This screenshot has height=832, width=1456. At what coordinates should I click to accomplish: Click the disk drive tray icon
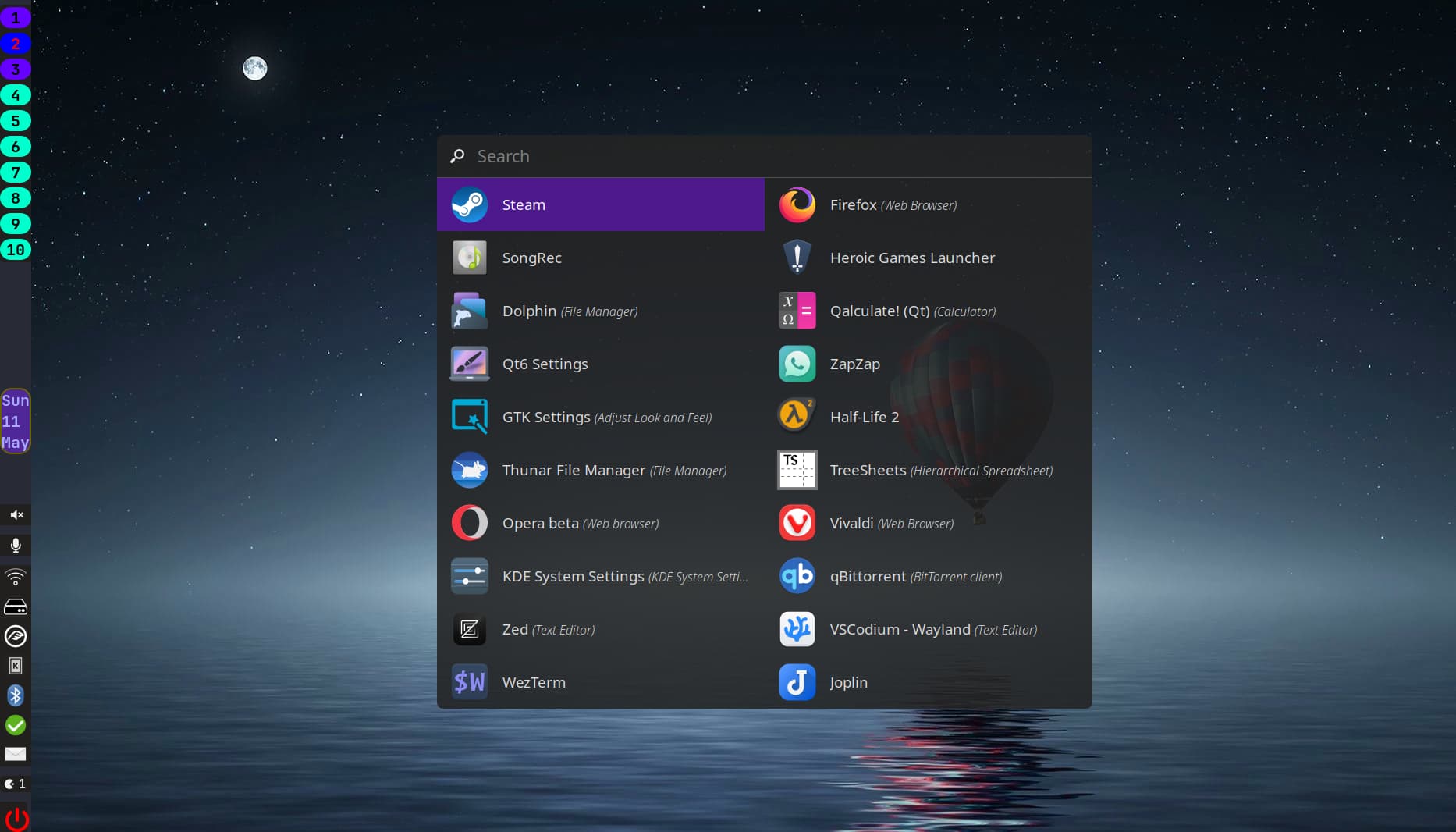pos(16,606)
